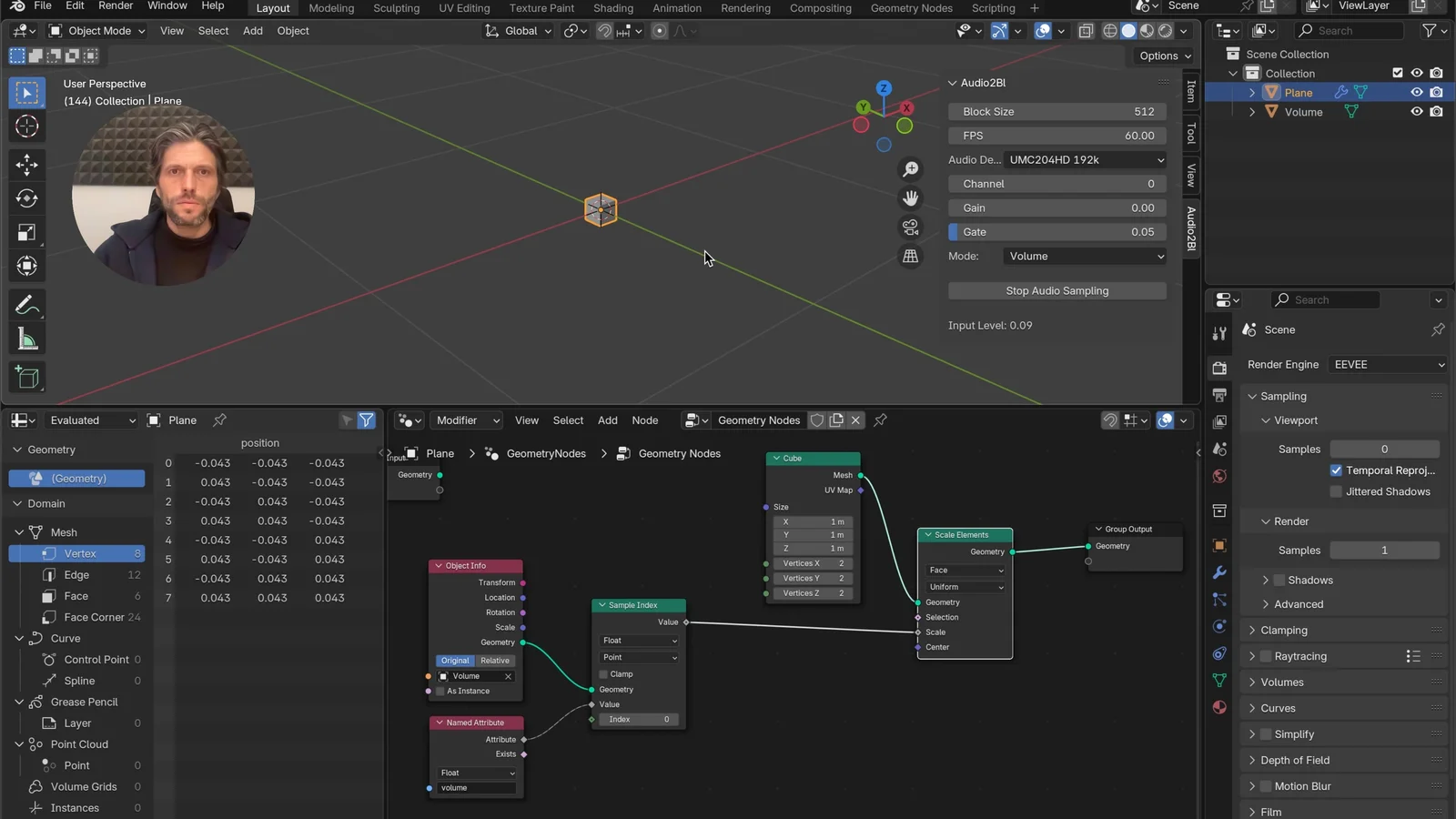Switch to the Shading workspace tab

[612, 8]
